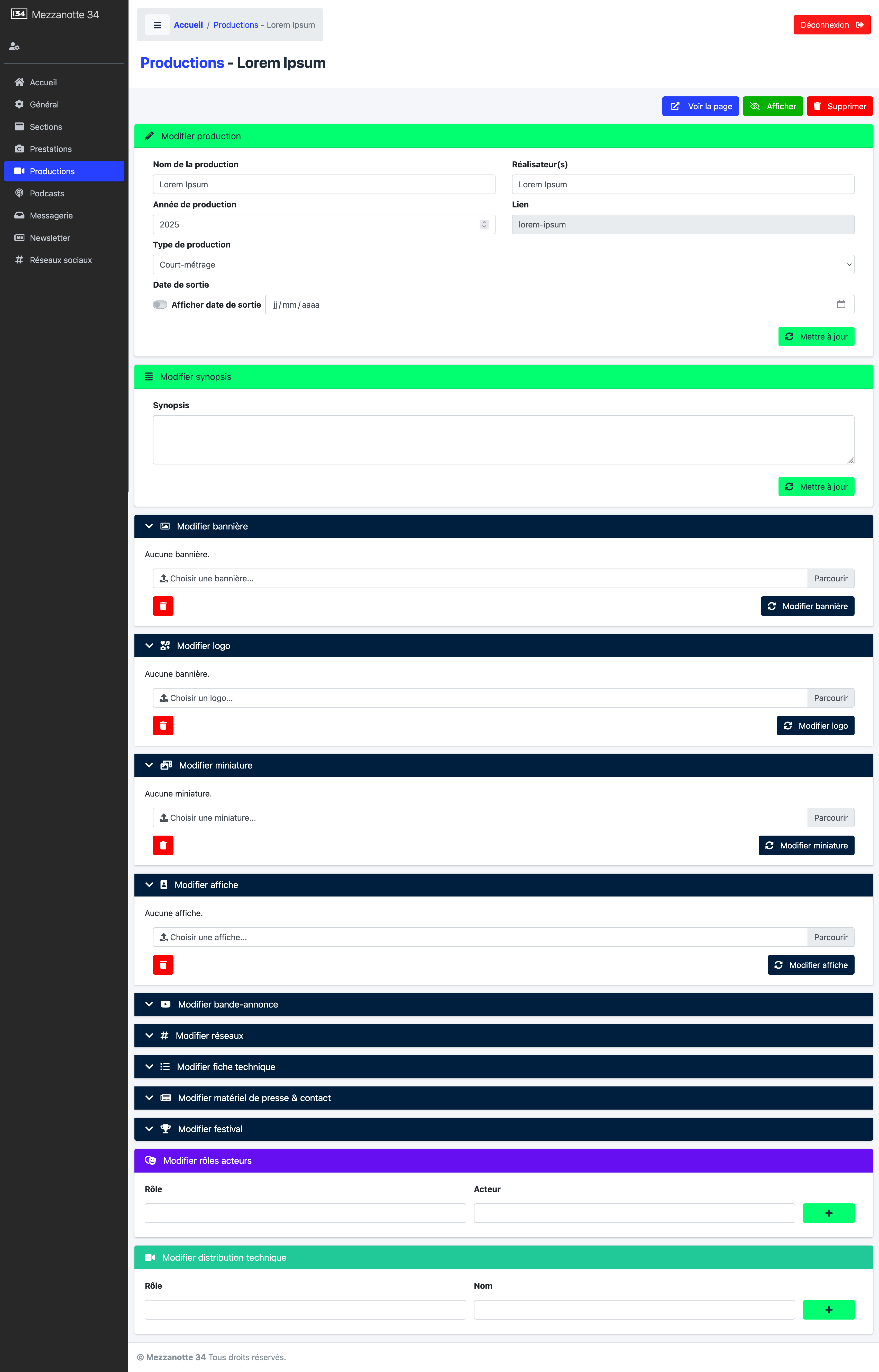The image size is (879, 1372).
Task: Go to Accueil in the sidebar
Action: click(x=64, y=82)
